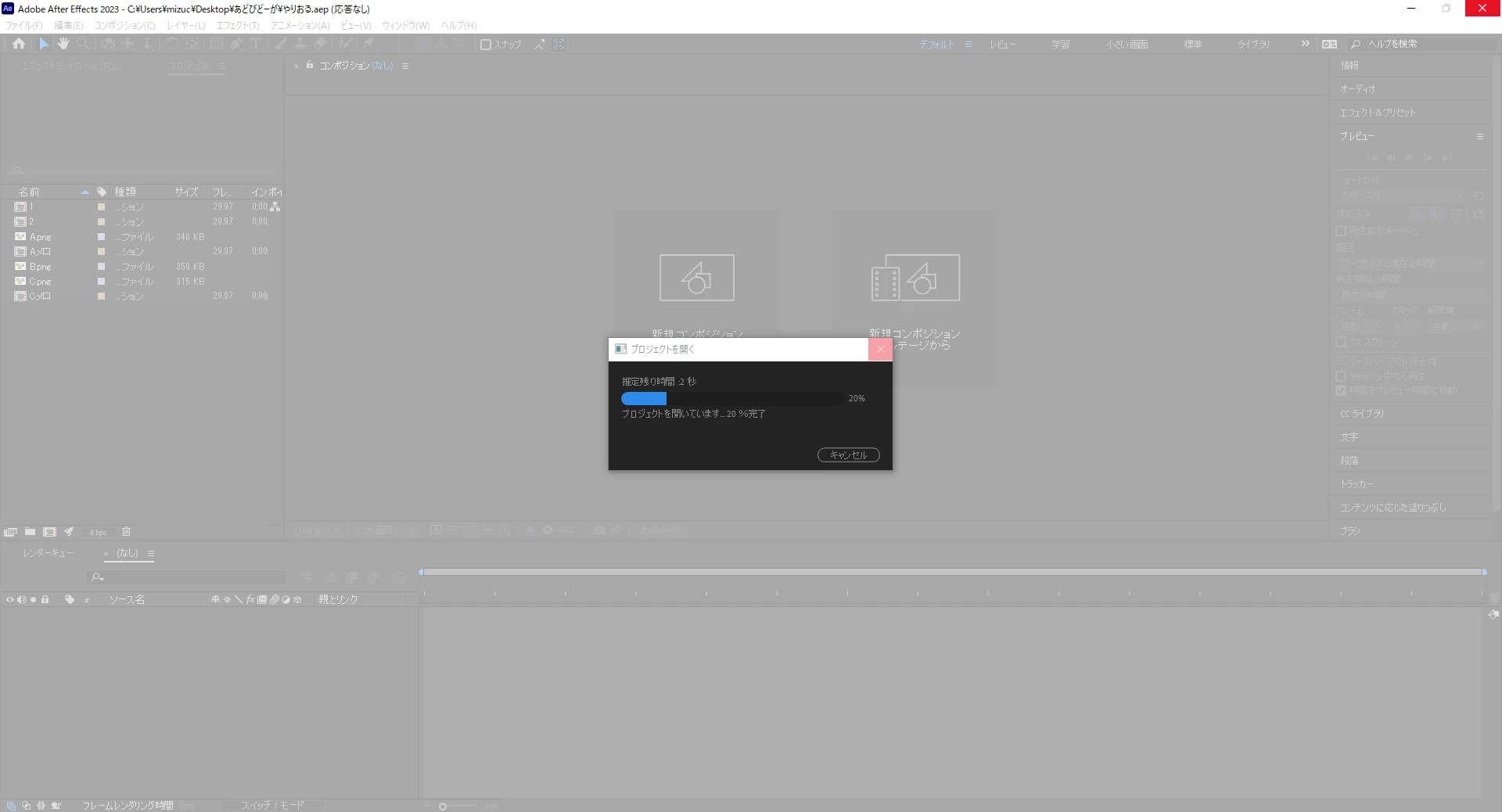1502x812 pixels.
Task: Click the interpret footage icon in Project panel
Action: (x=10, y=532)
